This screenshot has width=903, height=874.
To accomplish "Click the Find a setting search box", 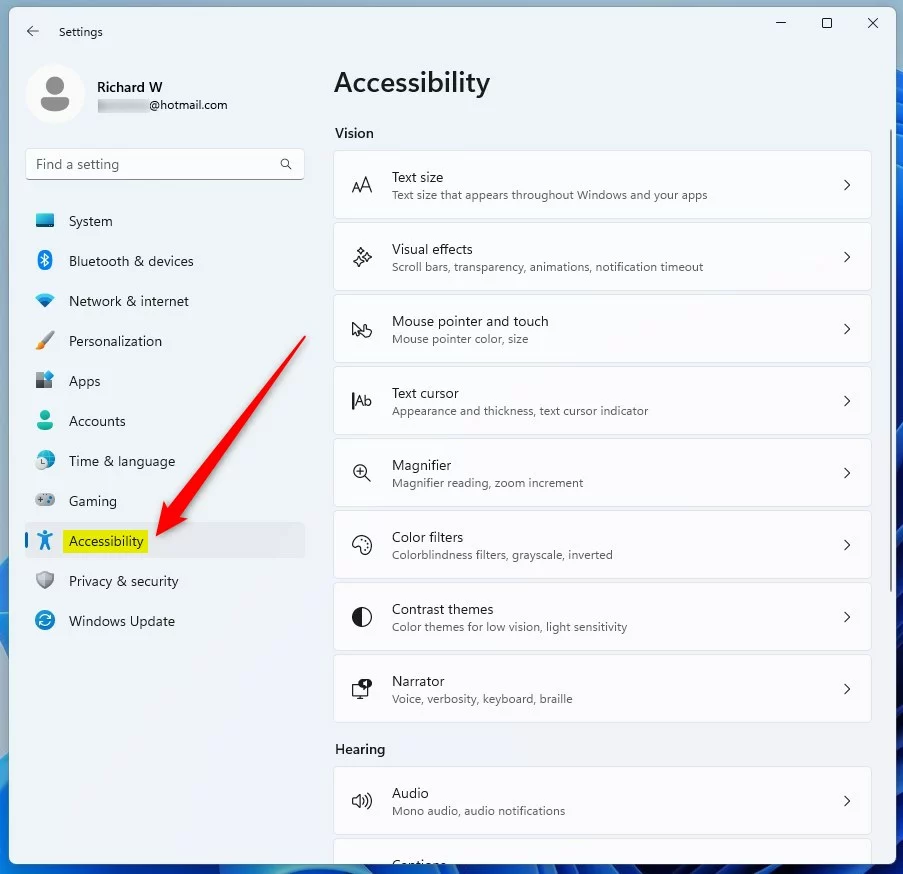I will click(x=165, y=164).
